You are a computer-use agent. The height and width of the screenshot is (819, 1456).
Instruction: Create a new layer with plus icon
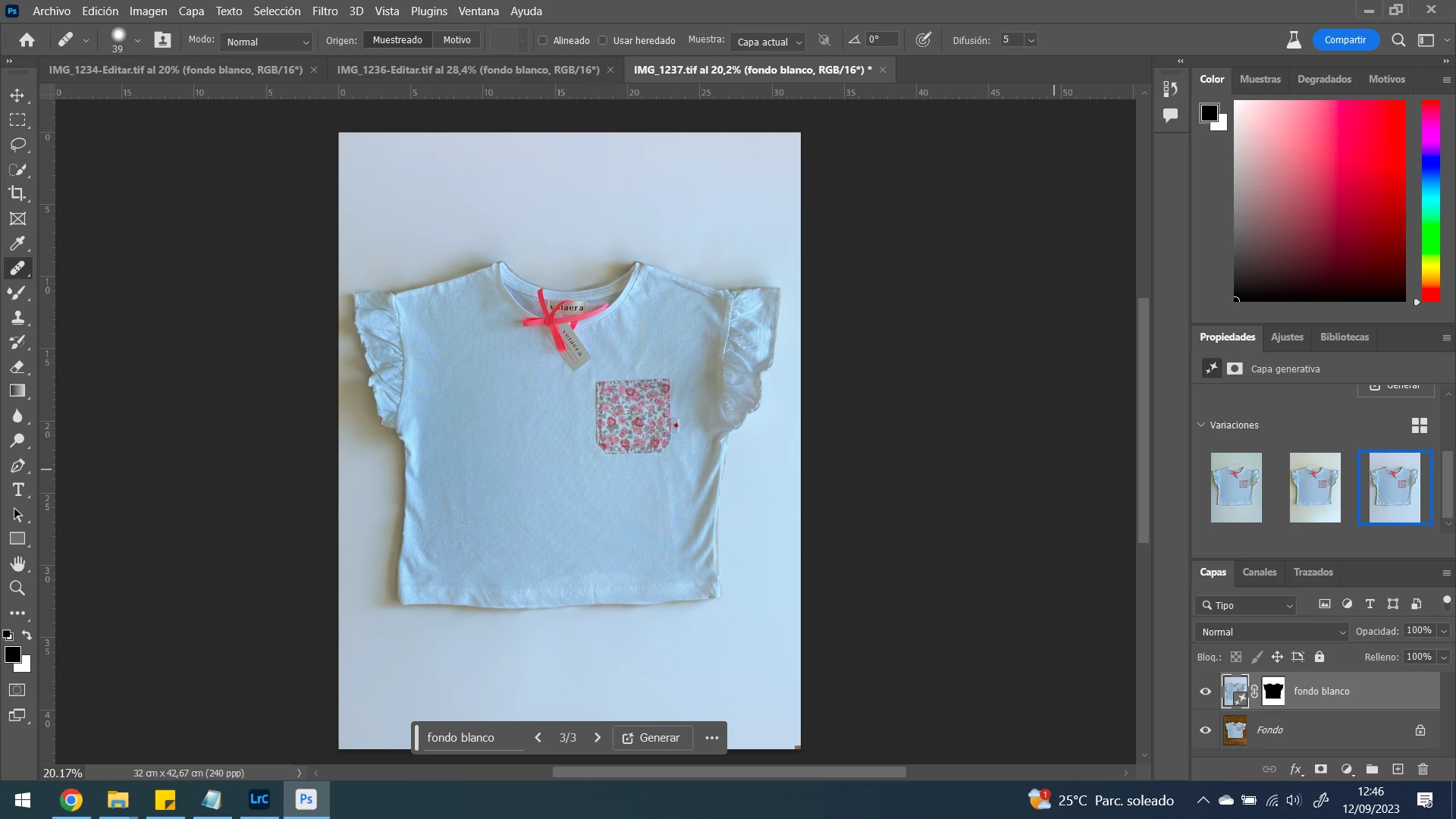1398,769
